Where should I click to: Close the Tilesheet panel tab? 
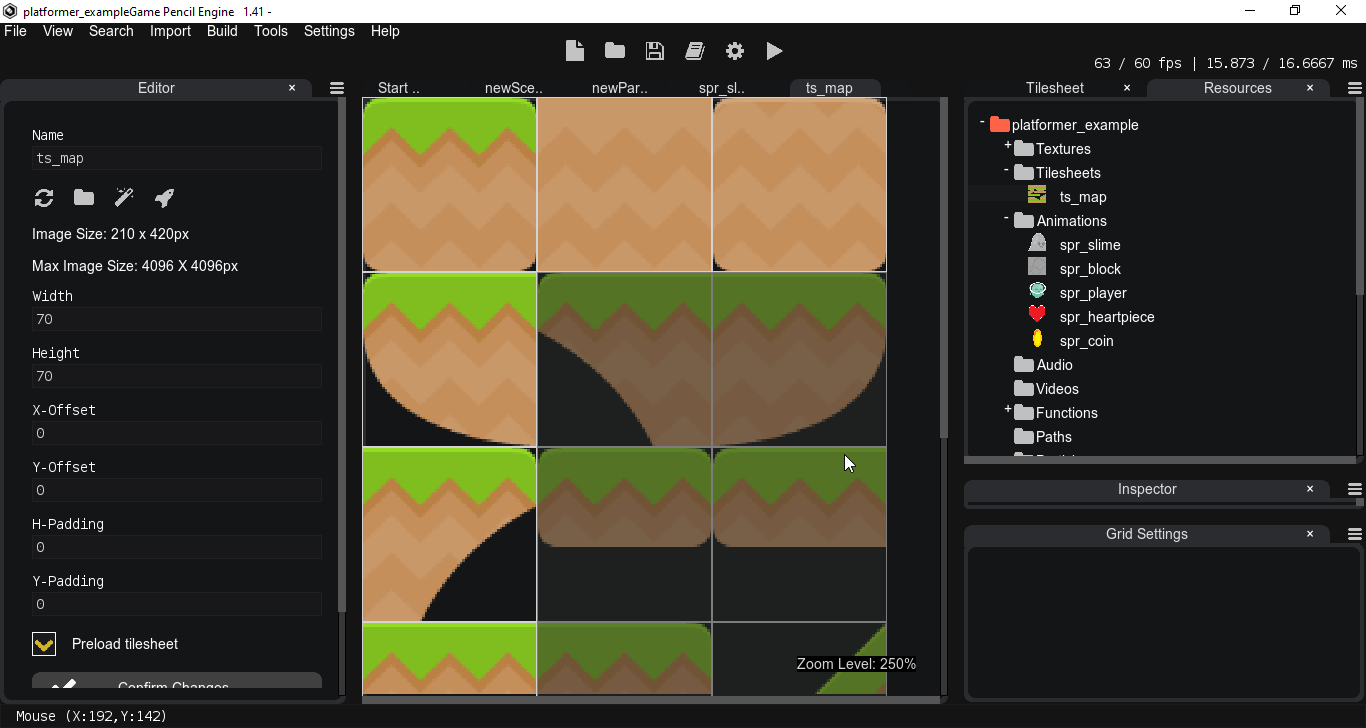pos(1127,88)
